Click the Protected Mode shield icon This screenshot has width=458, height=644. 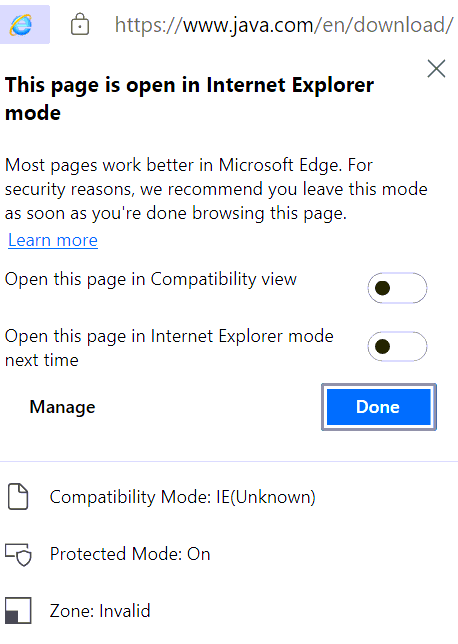tap(18, 554)
